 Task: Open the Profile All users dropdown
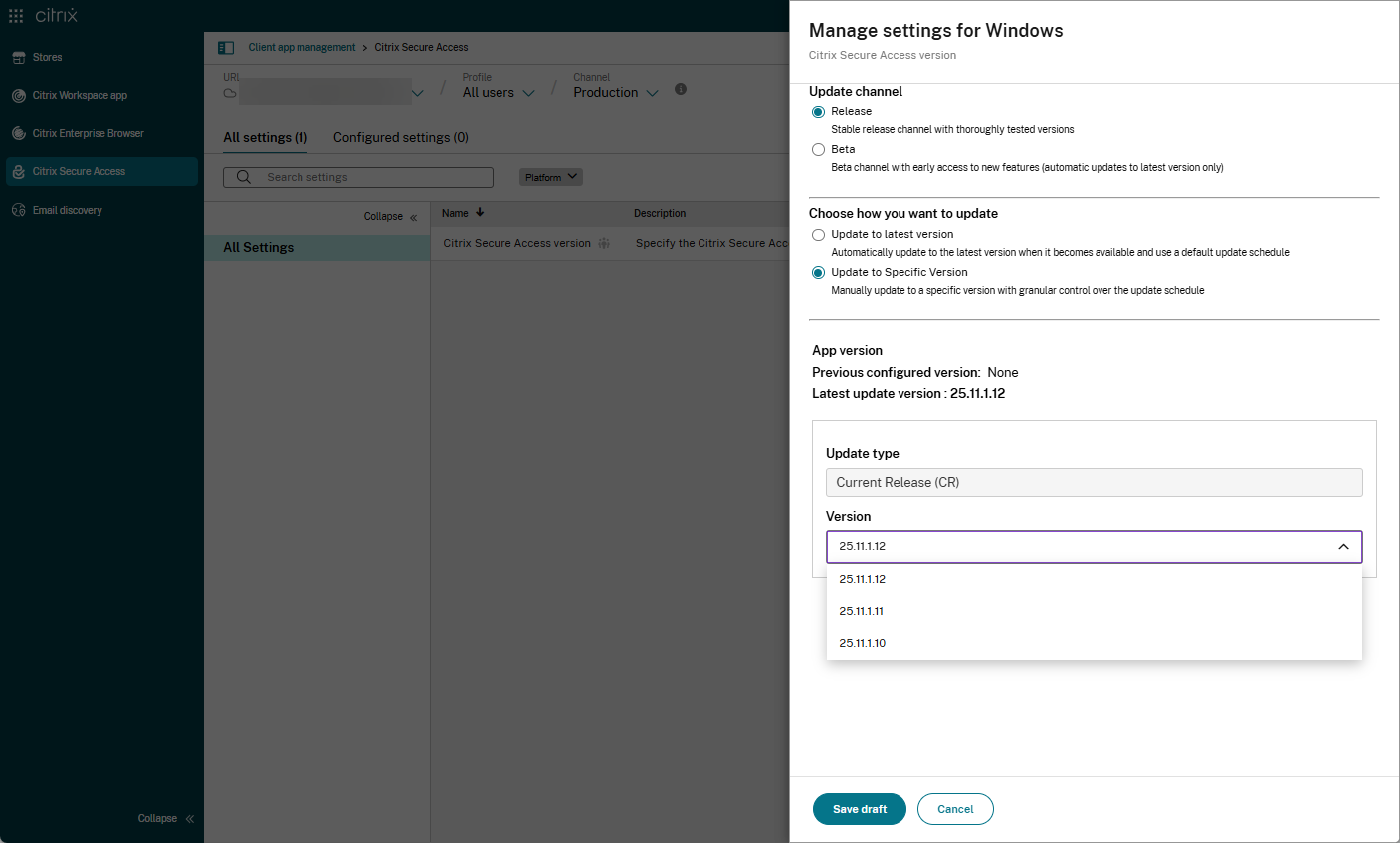click(499, 93)
